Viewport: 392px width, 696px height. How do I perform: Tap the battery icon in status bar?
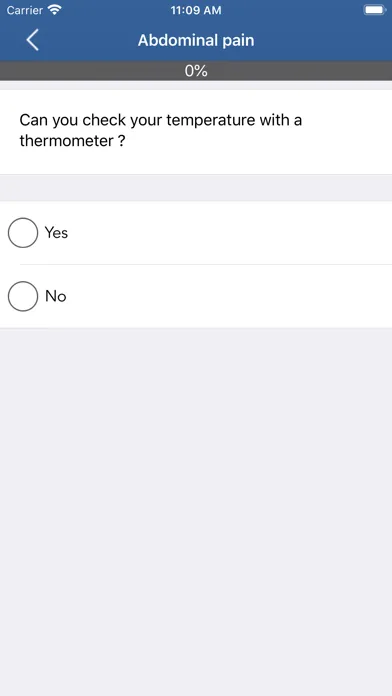click(374, 10)
